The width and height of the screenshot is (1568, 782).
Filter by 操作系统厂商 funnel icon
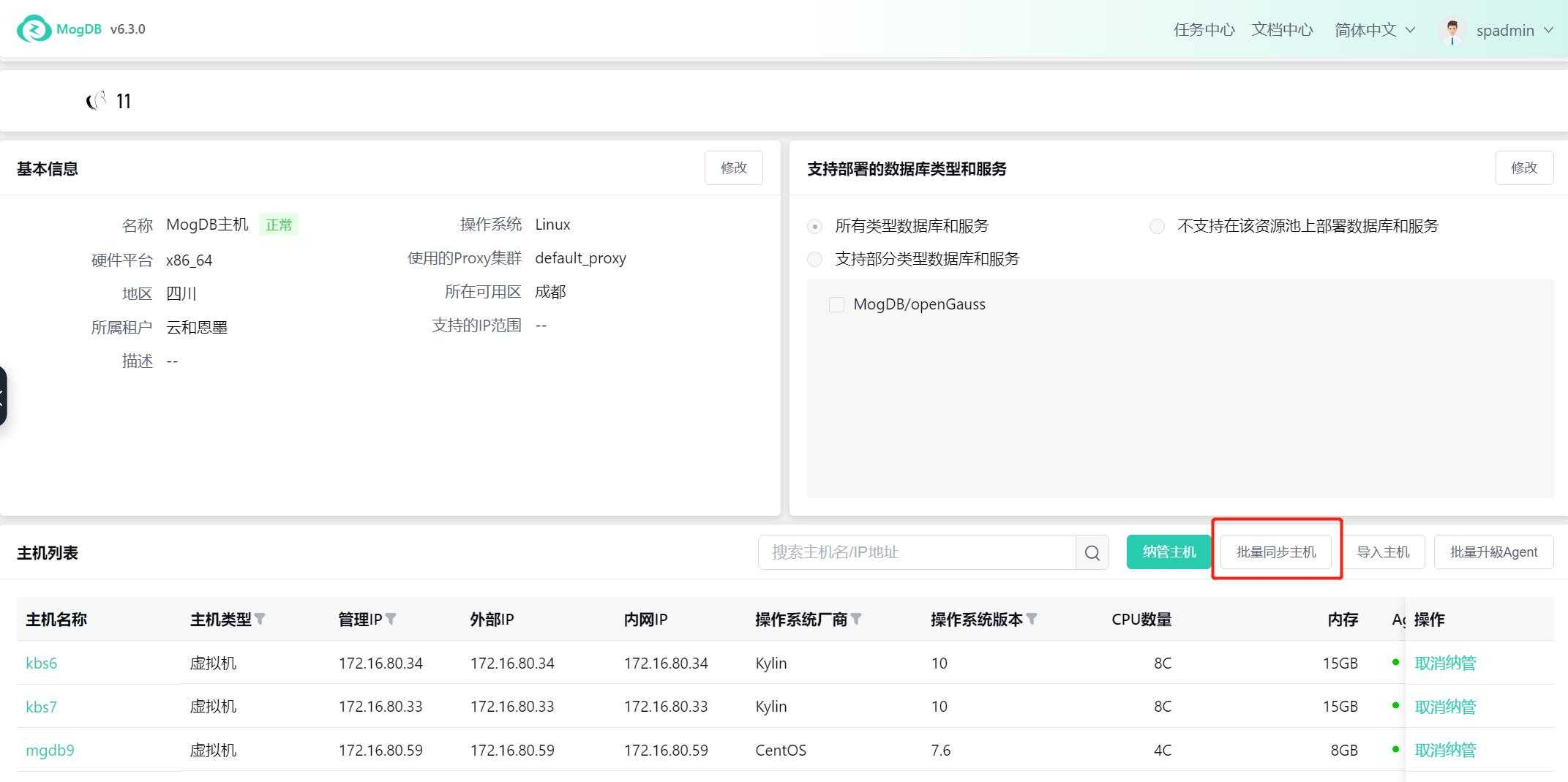856,620
